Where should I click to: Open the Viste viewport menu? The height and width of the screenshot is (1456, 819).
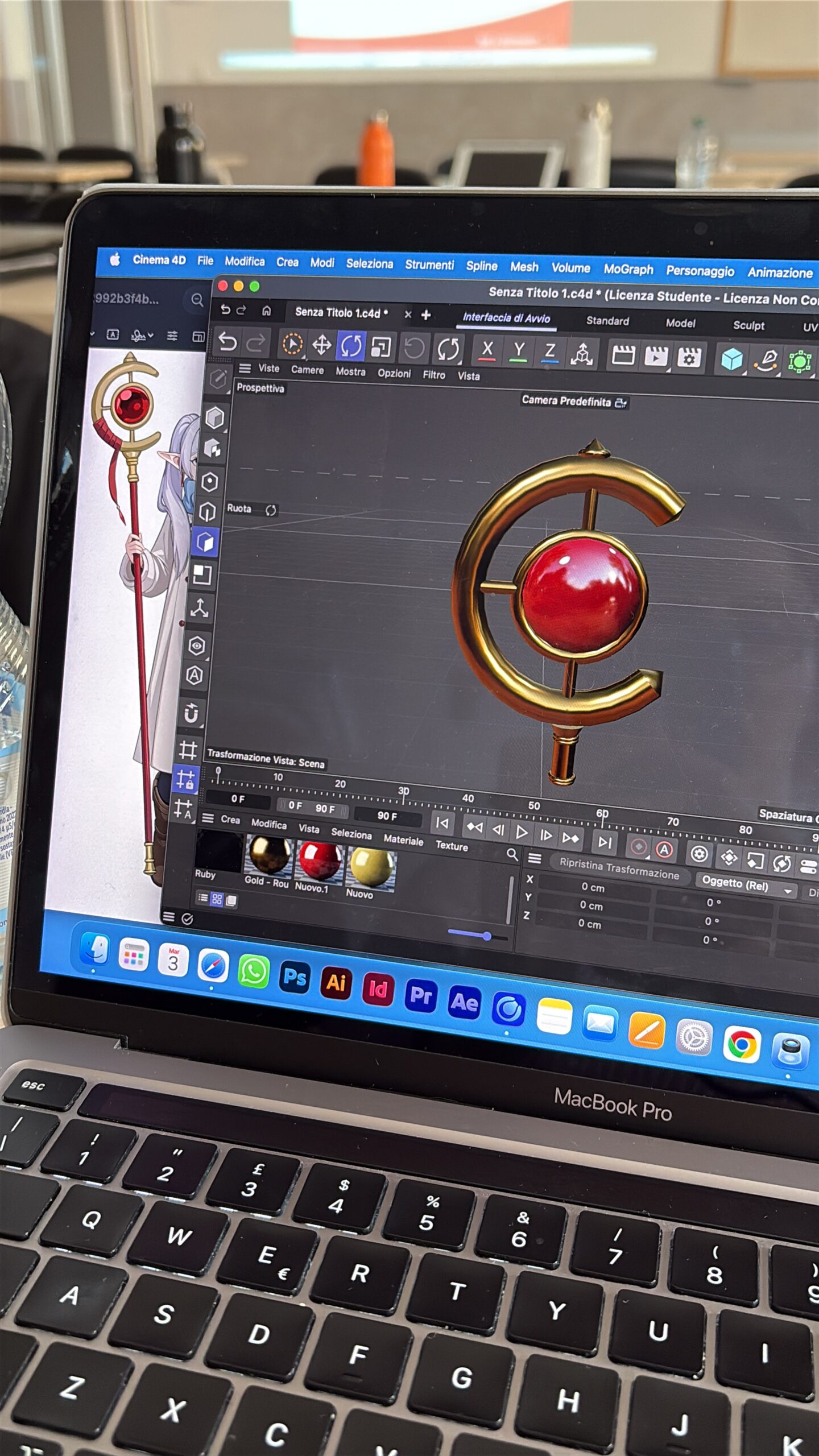tap(268, 369)
